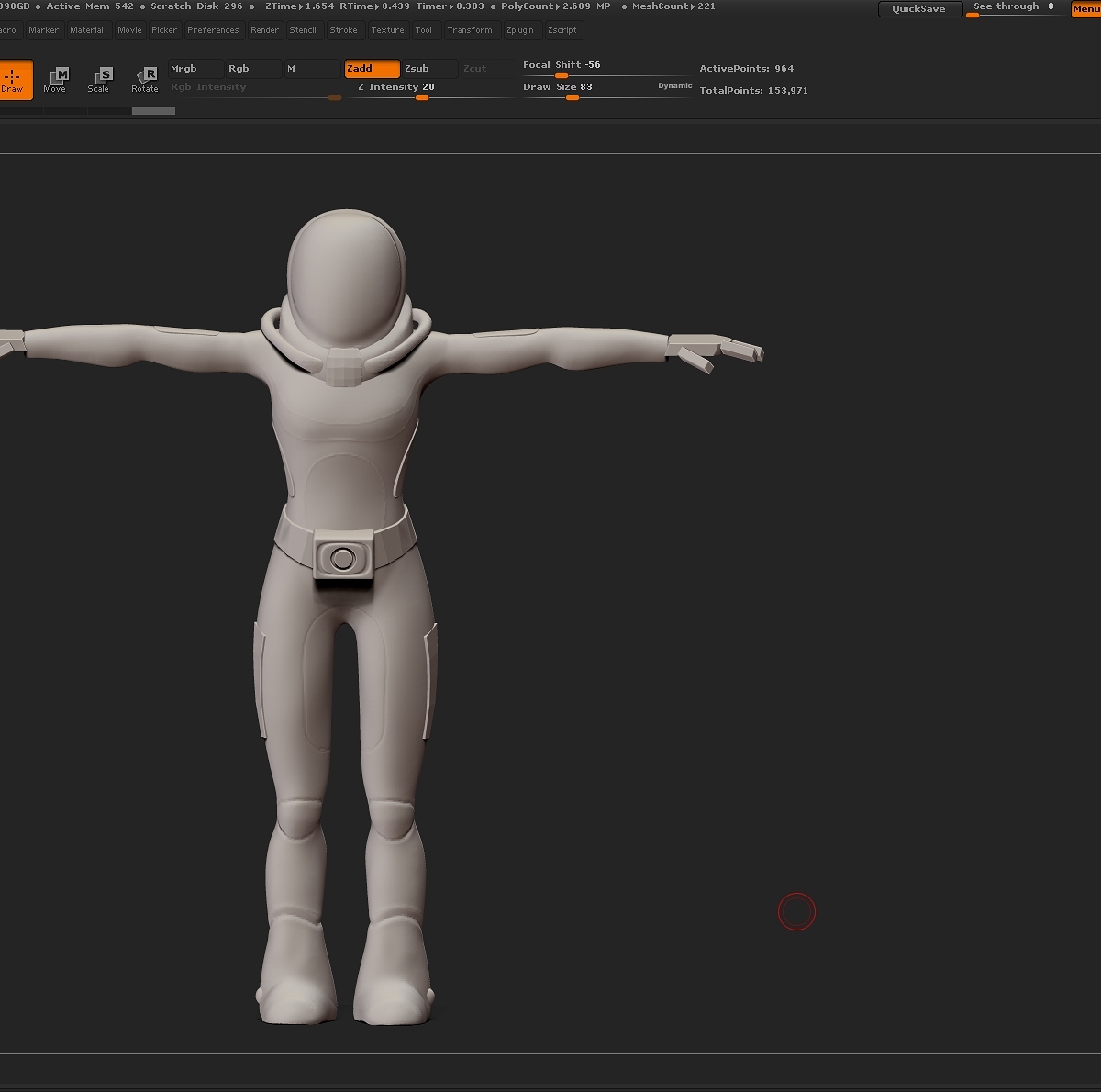Toggle the M material channel button
This screenshot has width=1101, height=1092.
tap(312, 69)
